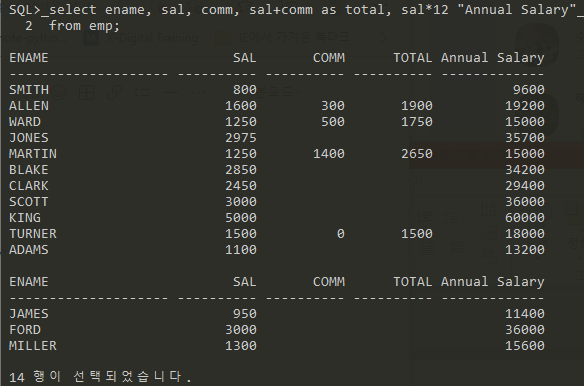Click CLARK's annual salary 29400
Image resolution: width=584 pixels, height=386 pixels.
[525, 186]
